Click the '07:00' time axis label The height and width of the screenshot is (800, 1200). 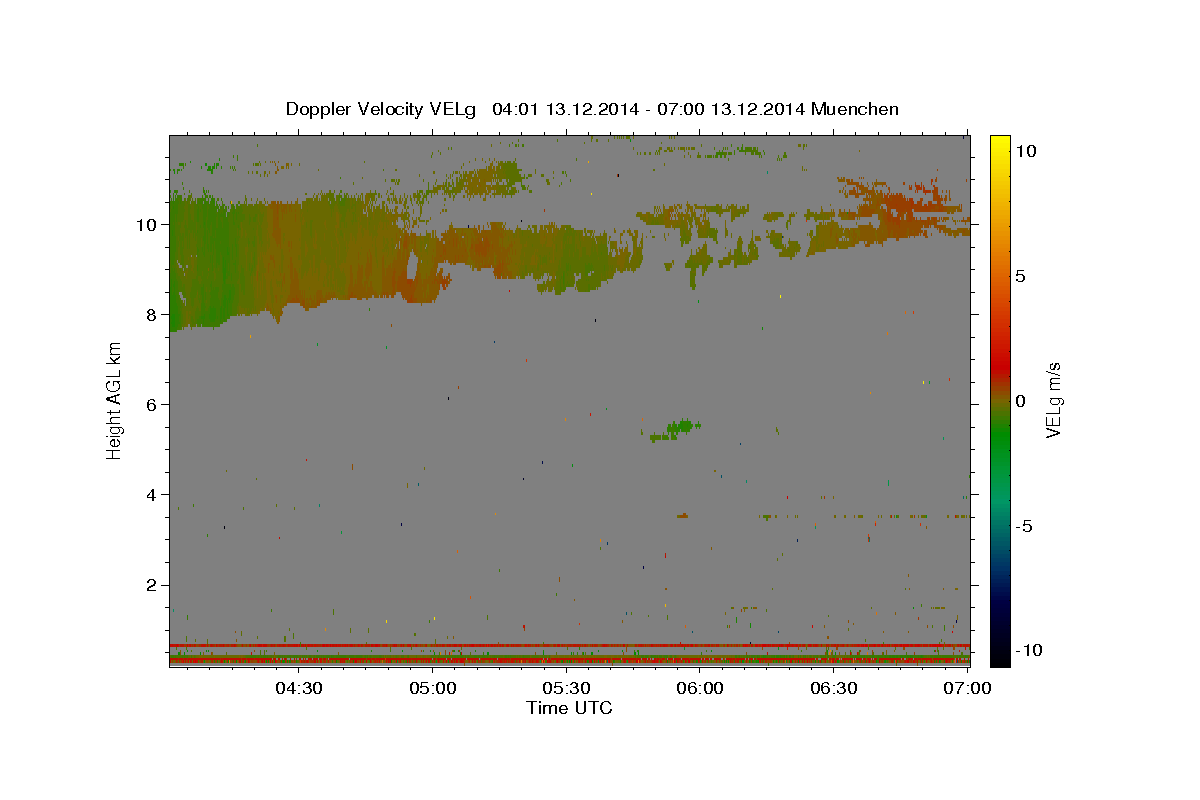(968, 688)
